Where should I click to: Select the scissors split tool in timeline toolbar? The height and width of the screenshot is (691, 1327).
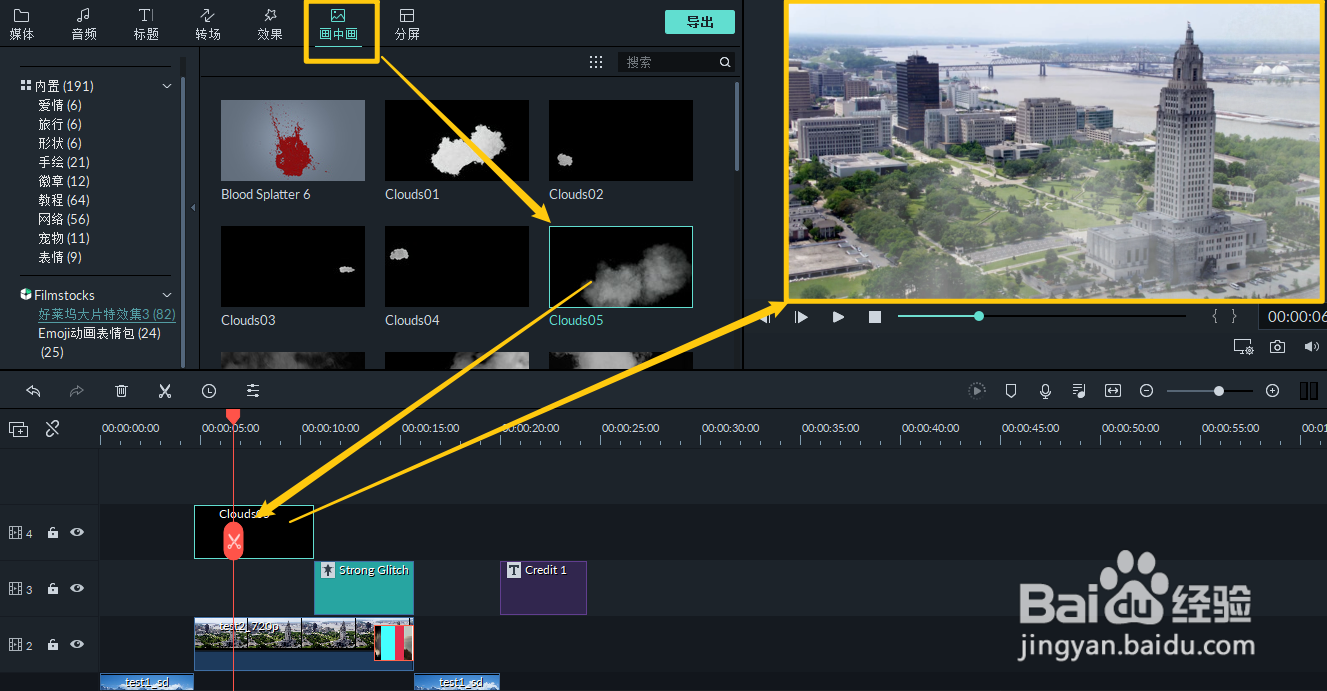165,390
